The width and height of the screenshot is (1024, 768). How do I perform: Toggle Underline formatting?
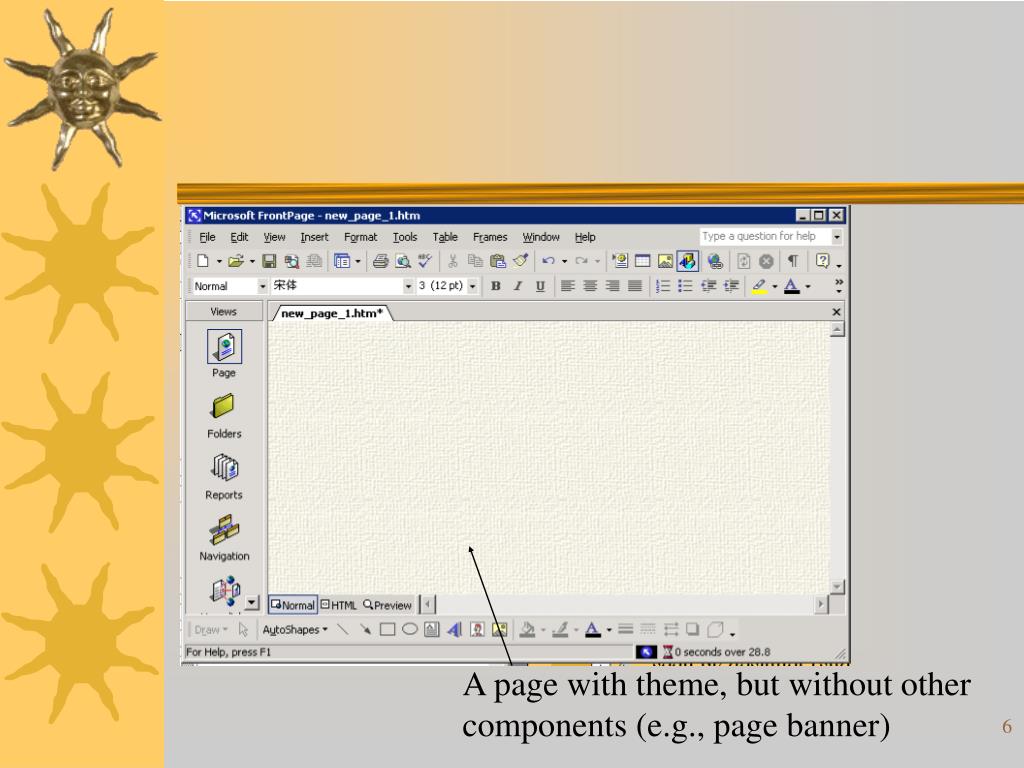point(540,286)
